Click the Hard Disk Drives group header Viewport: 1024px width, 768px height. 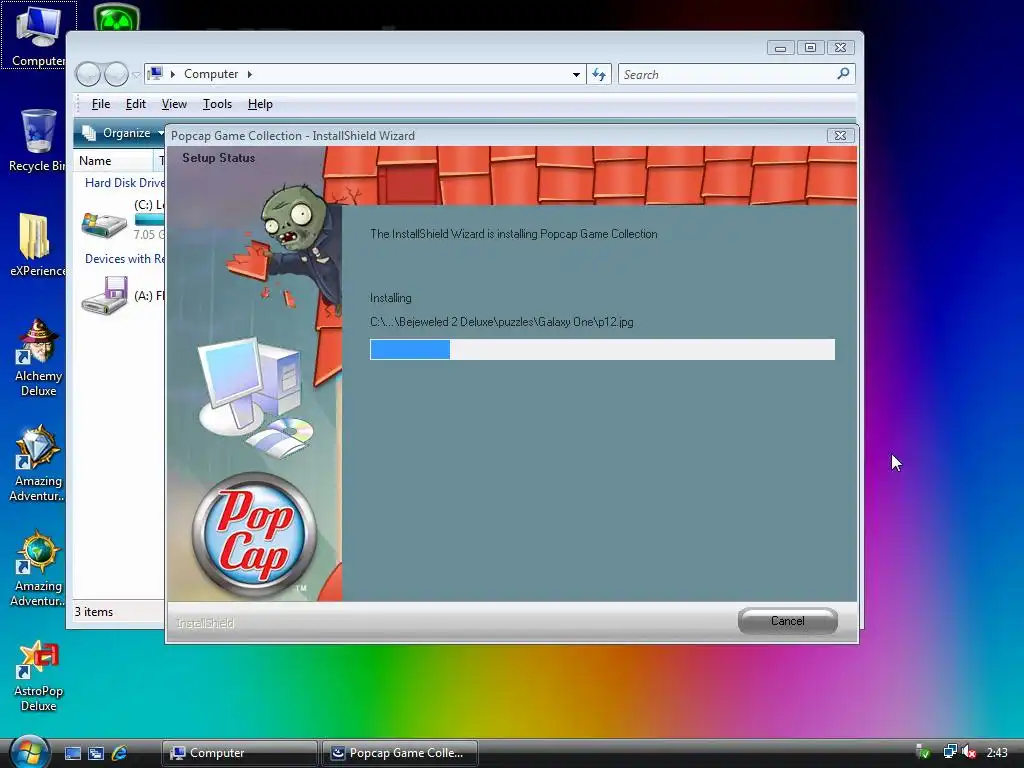click(124, 183)
